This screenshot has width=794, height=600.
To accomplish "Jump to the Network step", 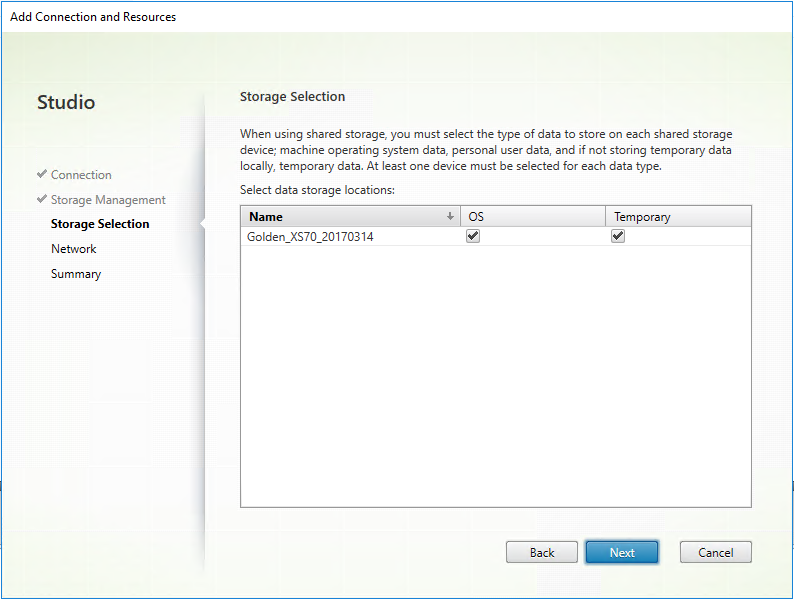I will [x=74, y=249].
